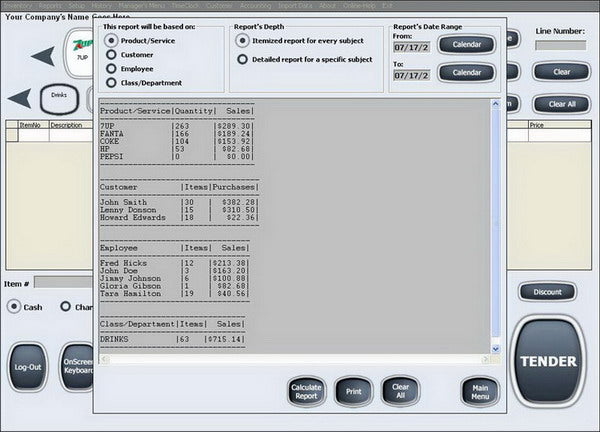Screen dimensions: 600x432
Task: Click the DRINKS department row
Action: pyautogui.click(x=172, y=339)
